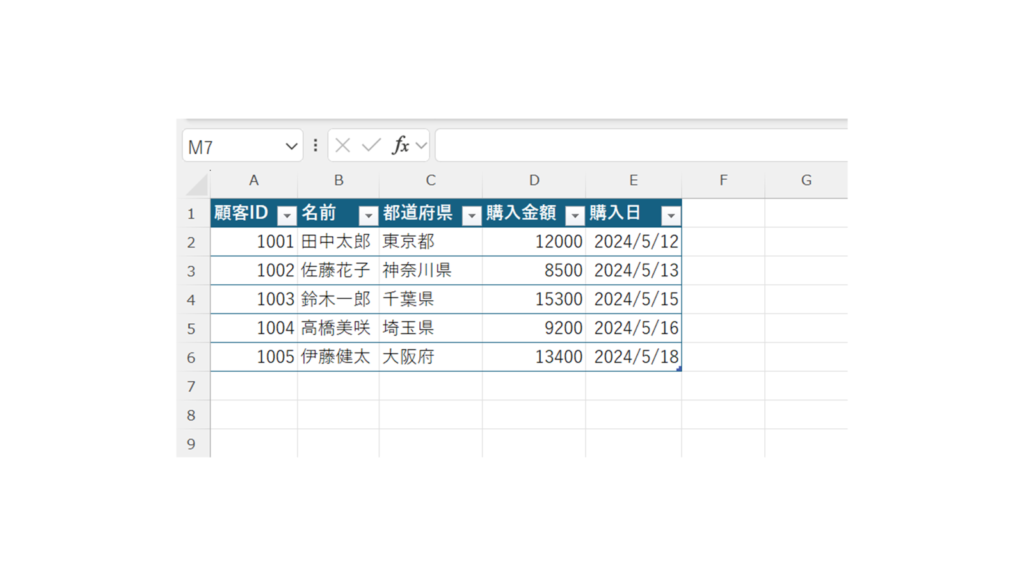Click the Cancel X icon in formula bar
1024x576 pixels.
point(342,146)
